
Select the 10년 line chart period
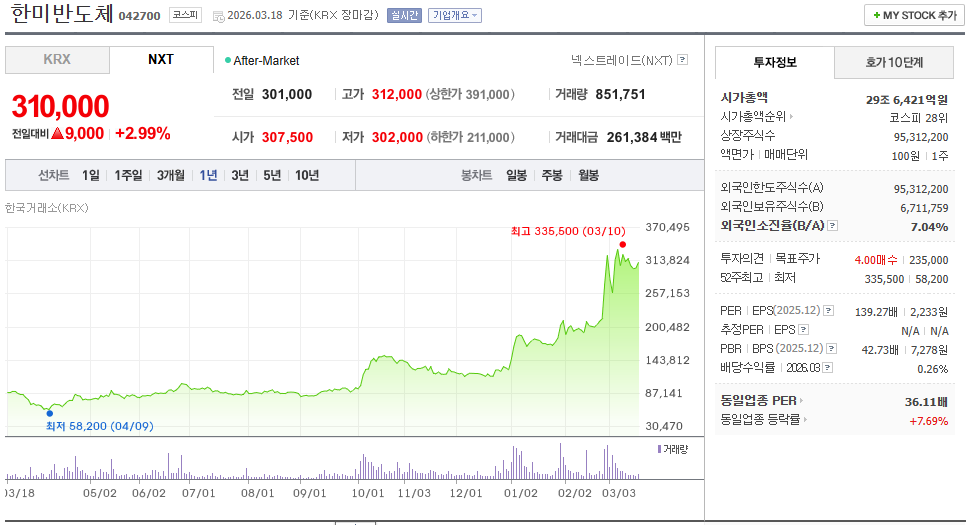pos(307,176)
